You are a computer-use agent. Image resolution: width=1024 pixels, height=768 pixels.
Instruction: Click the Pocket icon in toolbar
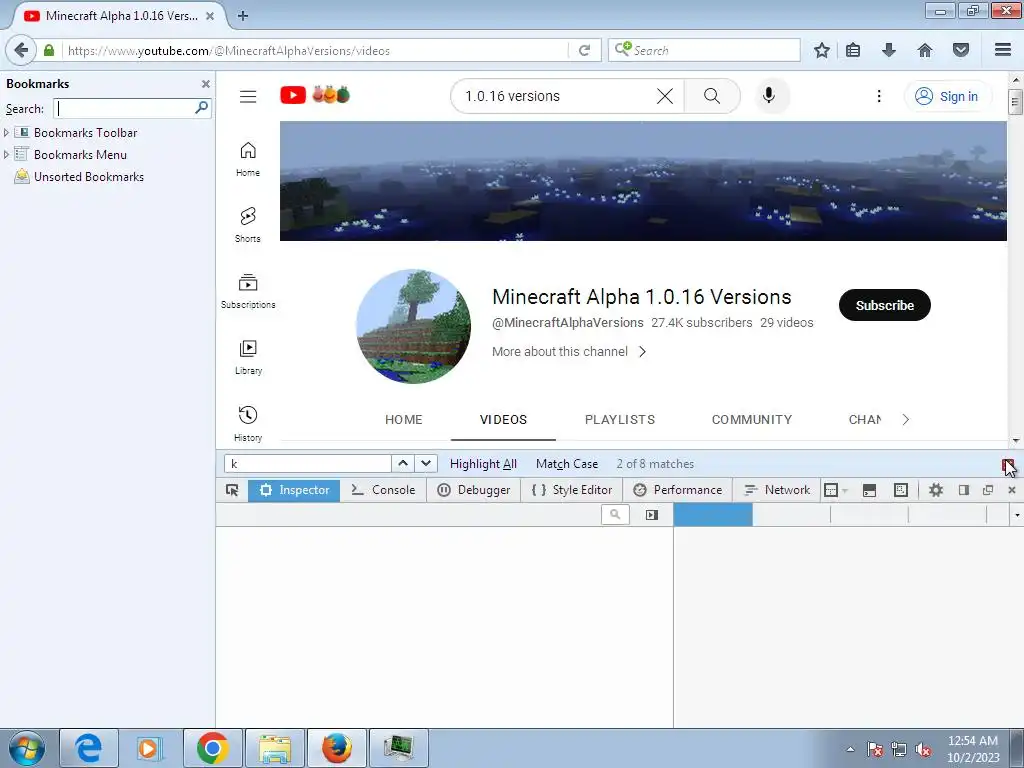tap(961, 50)
